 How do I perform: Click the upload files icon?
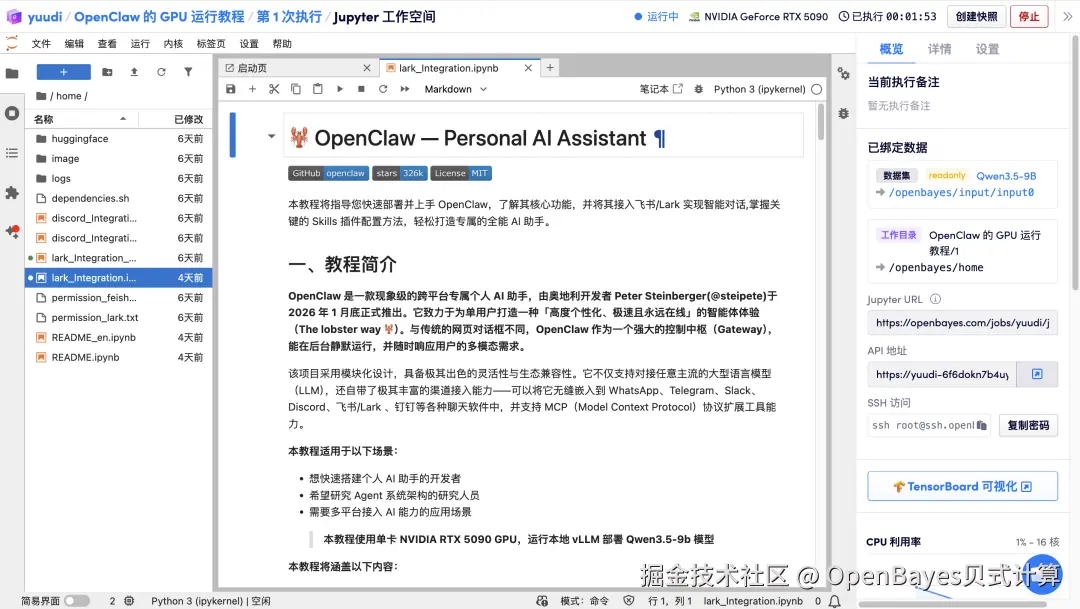[x=134, y=72]
